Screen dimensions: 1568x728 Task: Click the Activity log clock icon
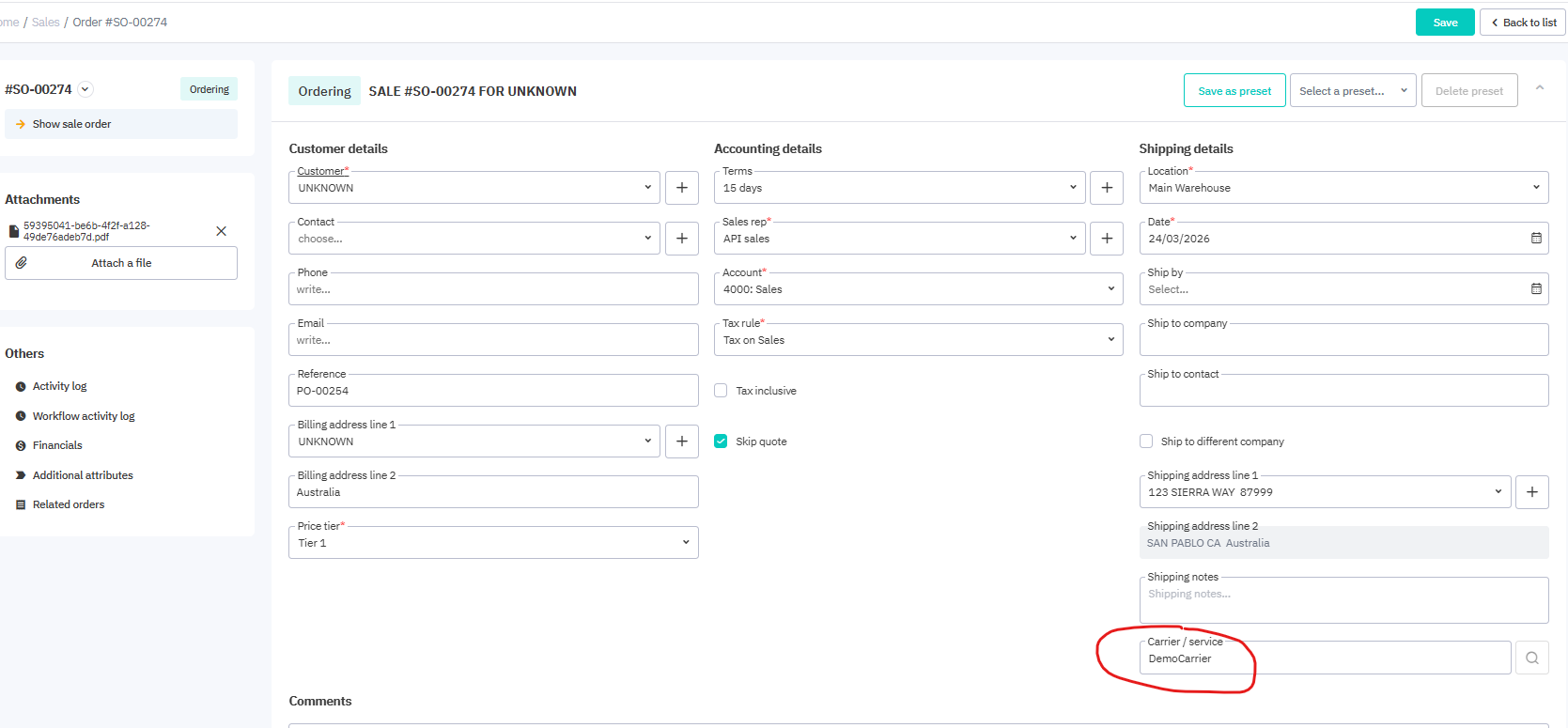point(21,386)
